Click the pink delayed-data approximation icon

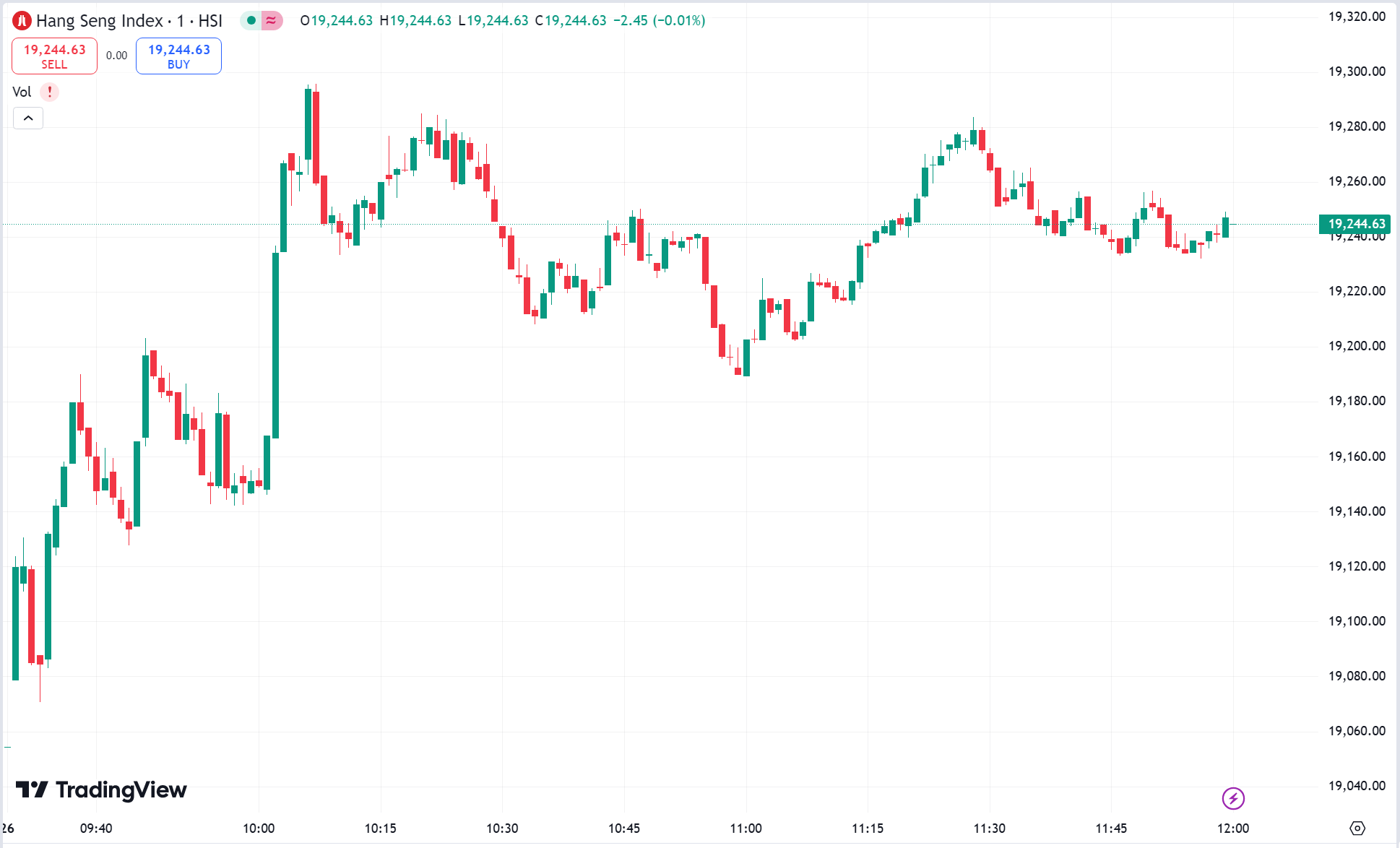click(x=269, y=21)
